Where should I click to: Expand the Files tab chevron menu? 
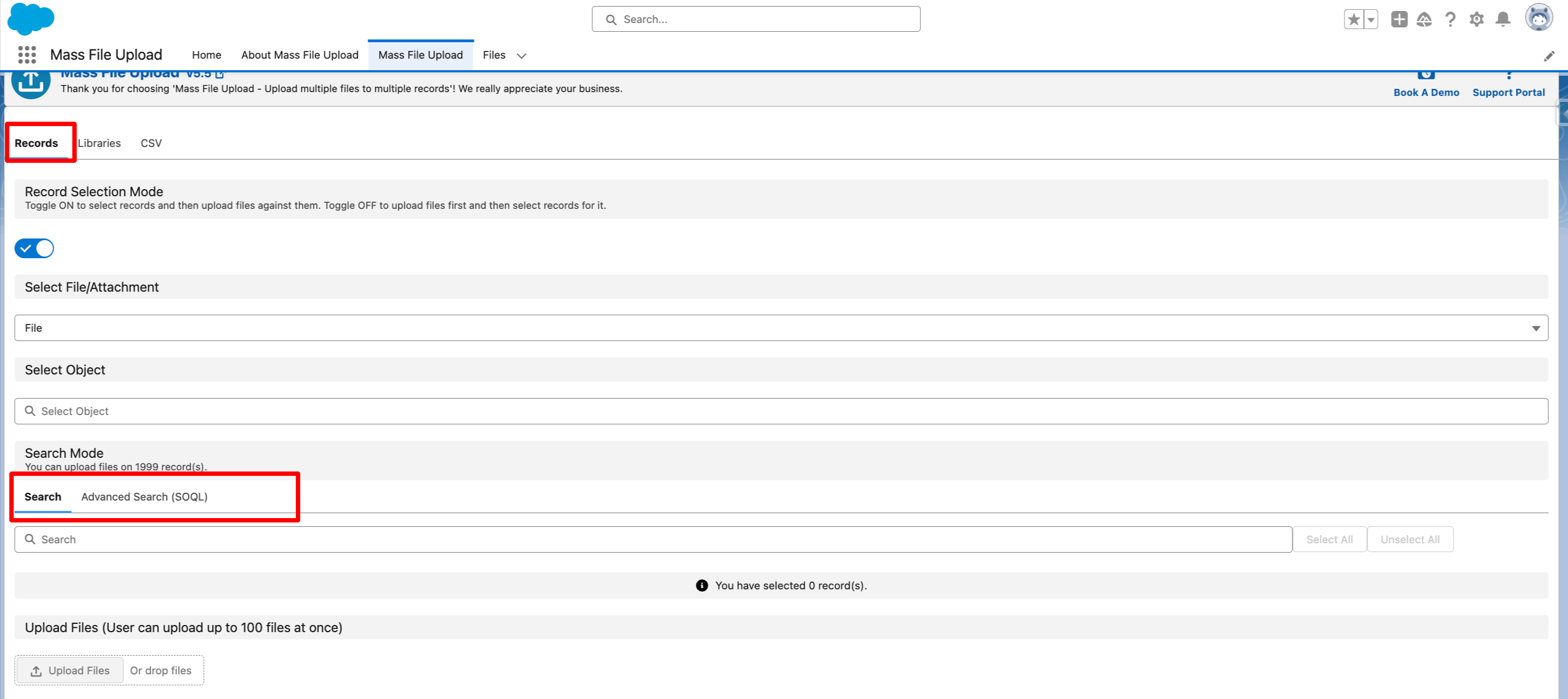point(522,55)
